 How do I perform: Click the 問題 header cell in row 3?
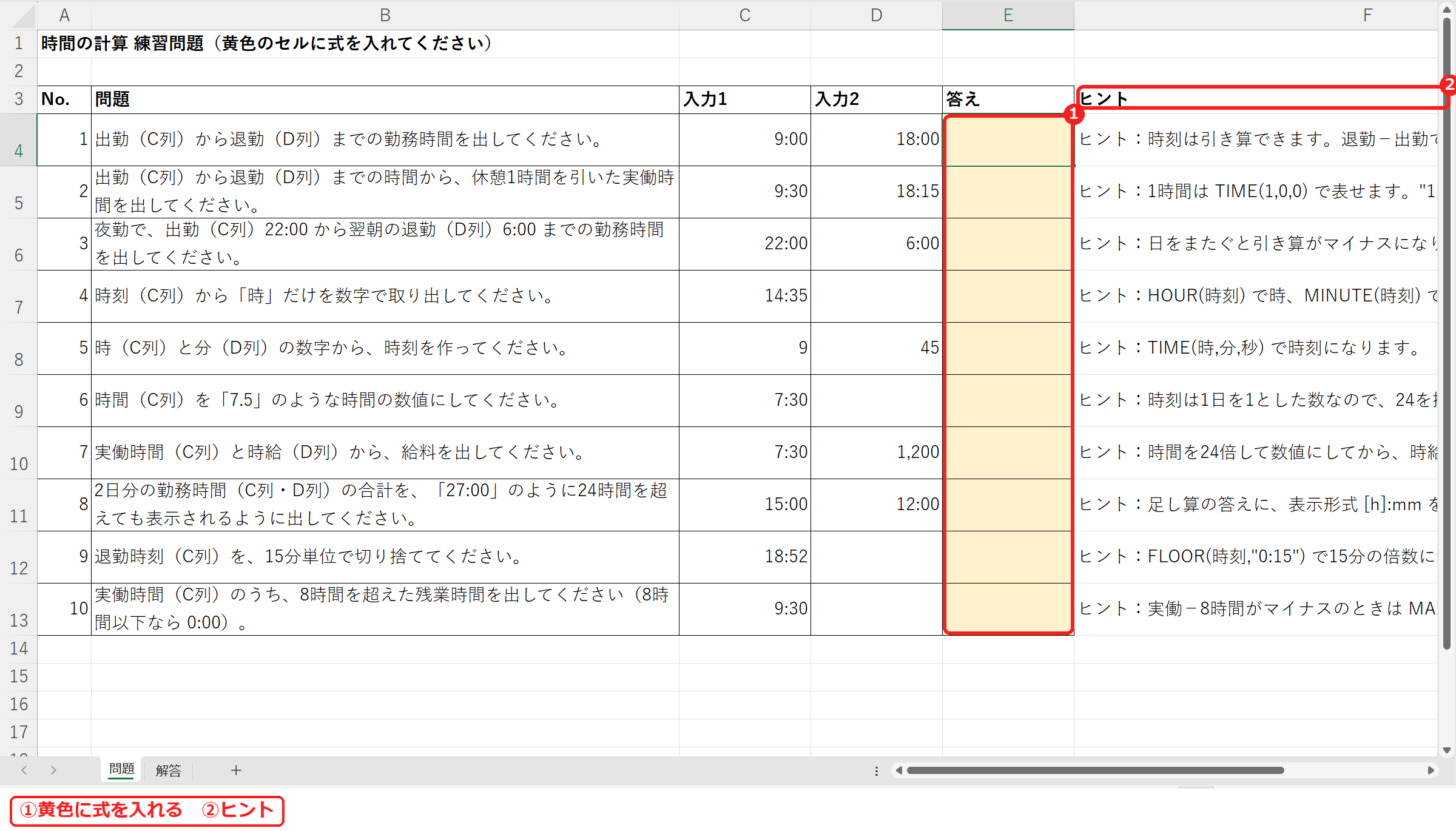coord(385,99)
